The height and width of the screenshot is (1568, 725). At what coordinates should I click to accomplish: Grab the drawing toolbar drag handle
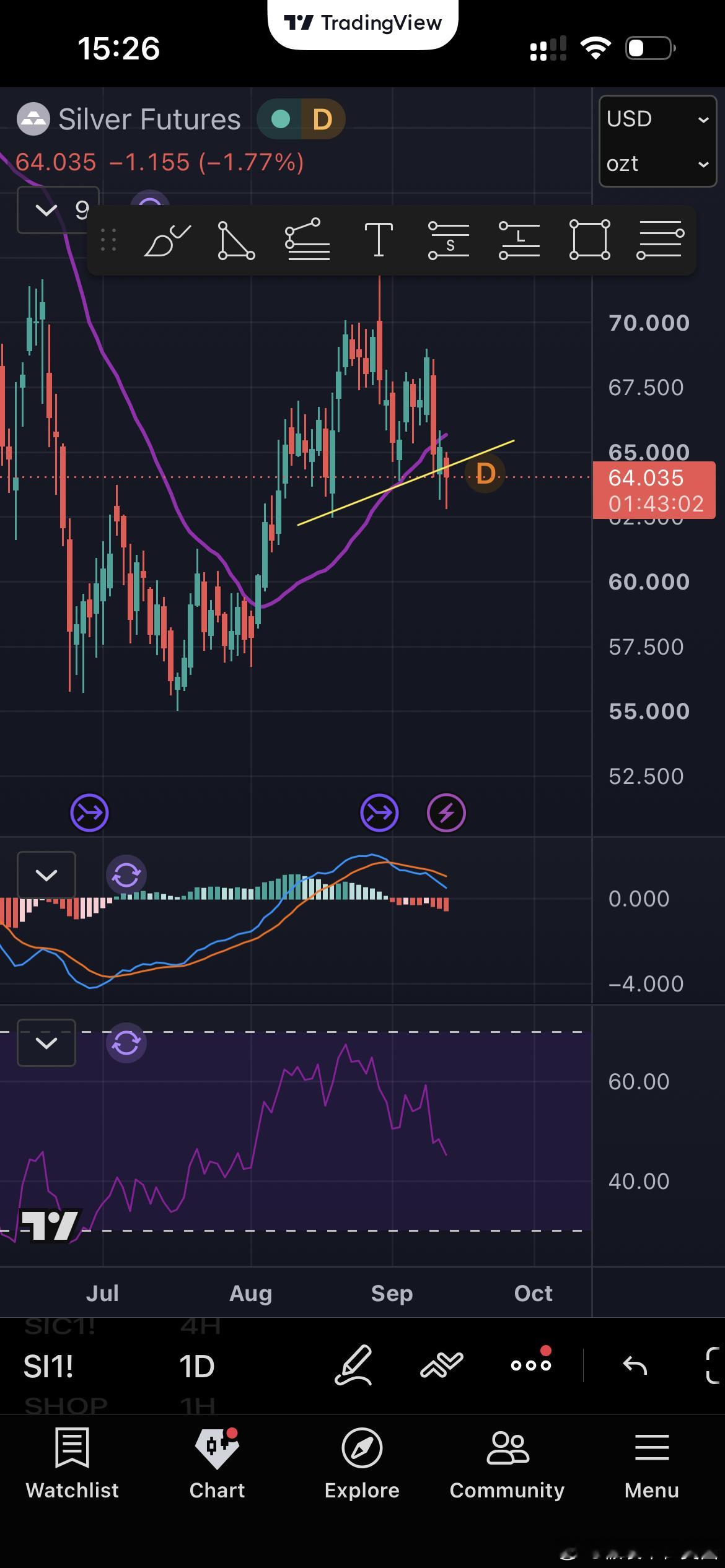point(108,240)
